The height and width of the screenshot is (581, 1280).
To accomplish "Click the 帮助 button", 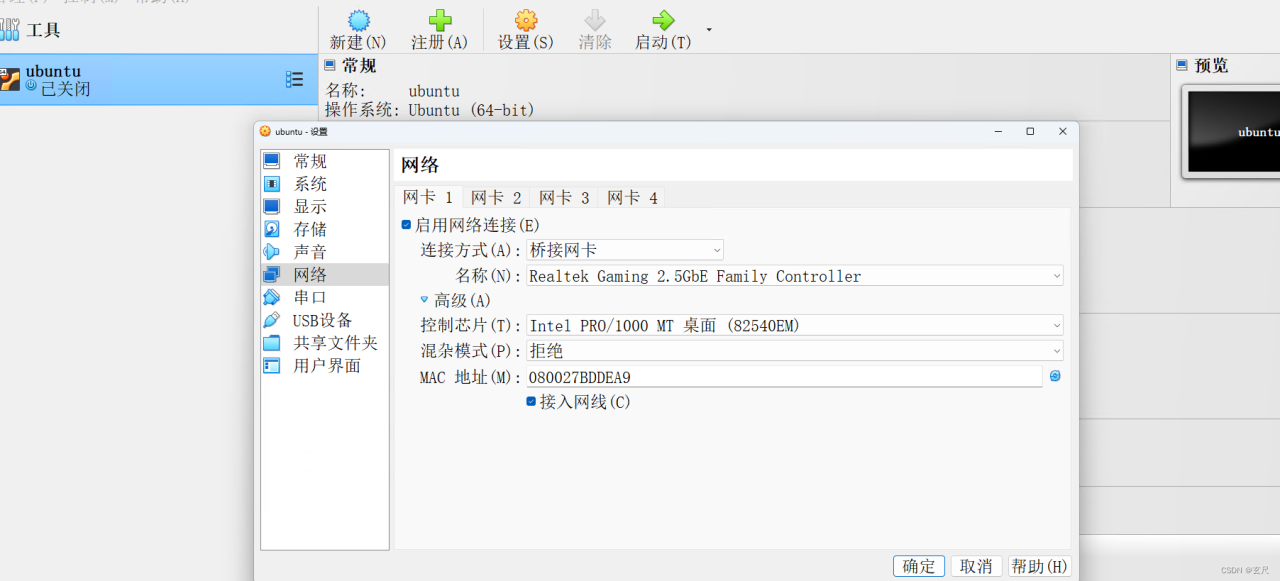I will pyautogui.click(x=1039, y=565).
